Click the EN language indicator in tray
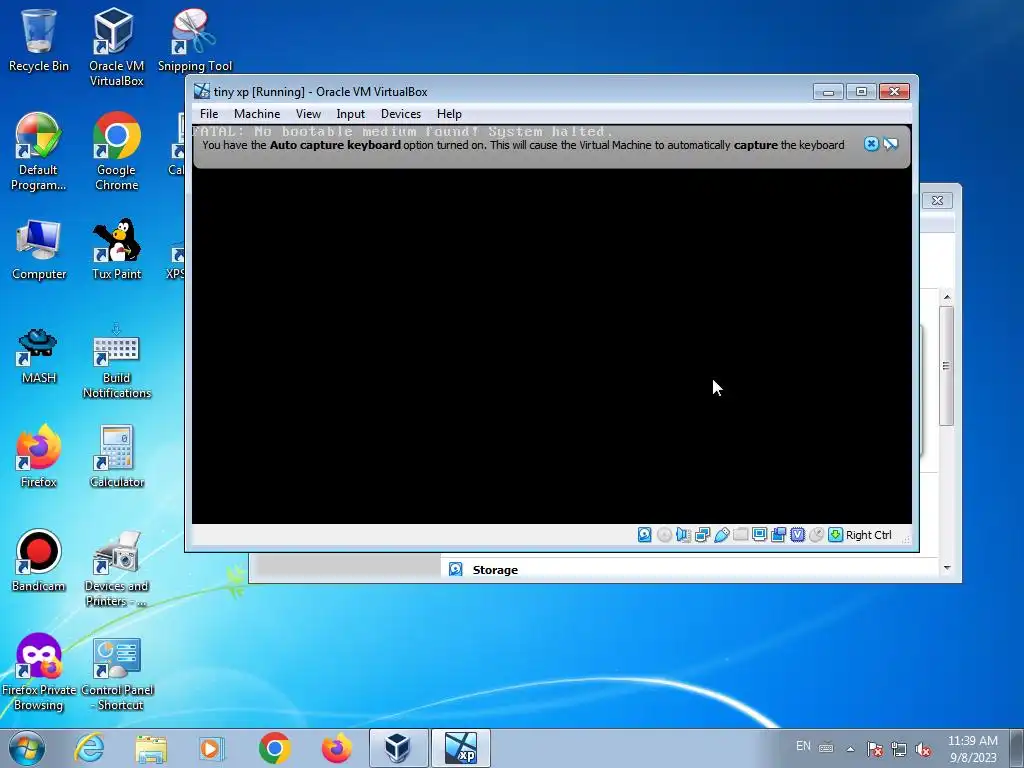Image resolution: width=1024 pixels, height=768 pixels. 803,746
